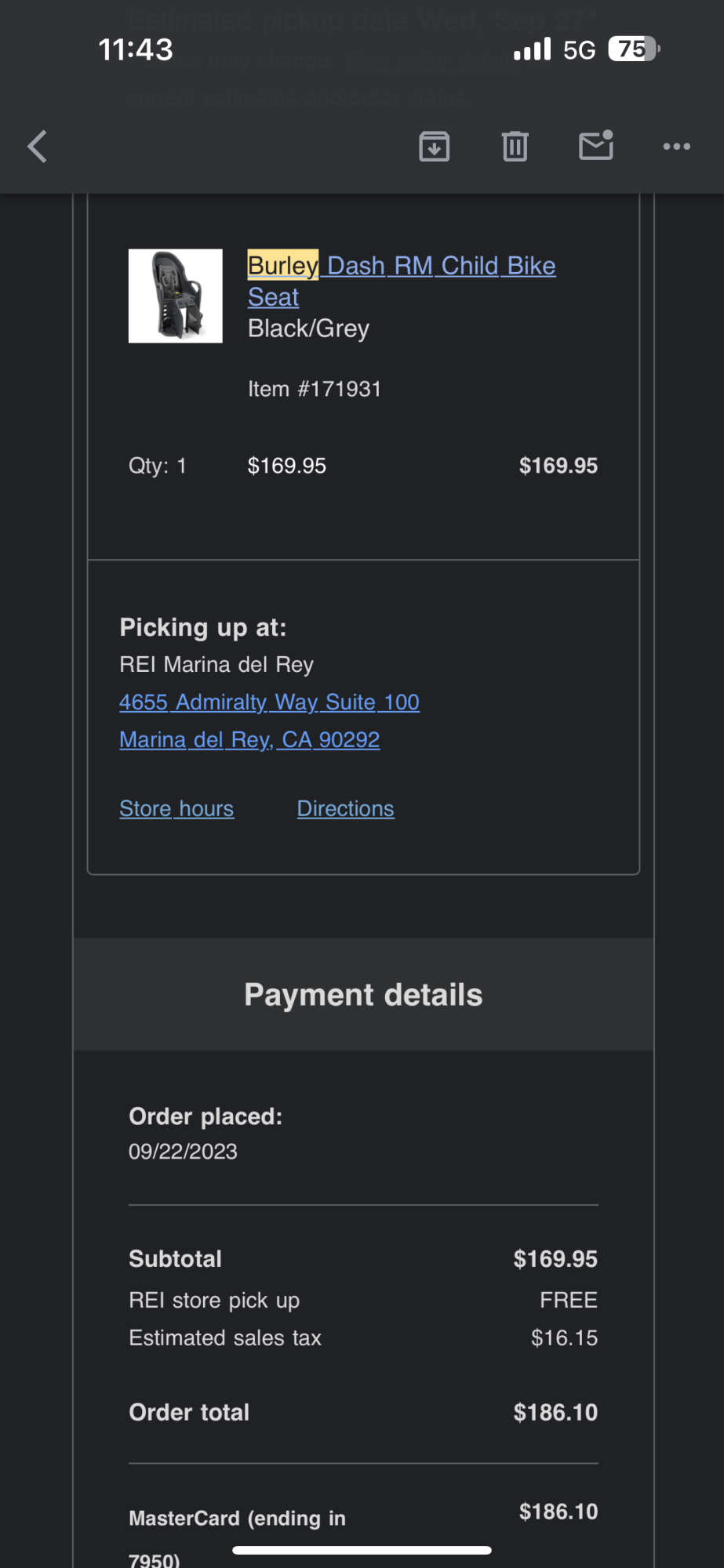Tap the Item #171931 text
This screenshot has width=724, height=1568.
pyautogui.click(x=315, y=389)
